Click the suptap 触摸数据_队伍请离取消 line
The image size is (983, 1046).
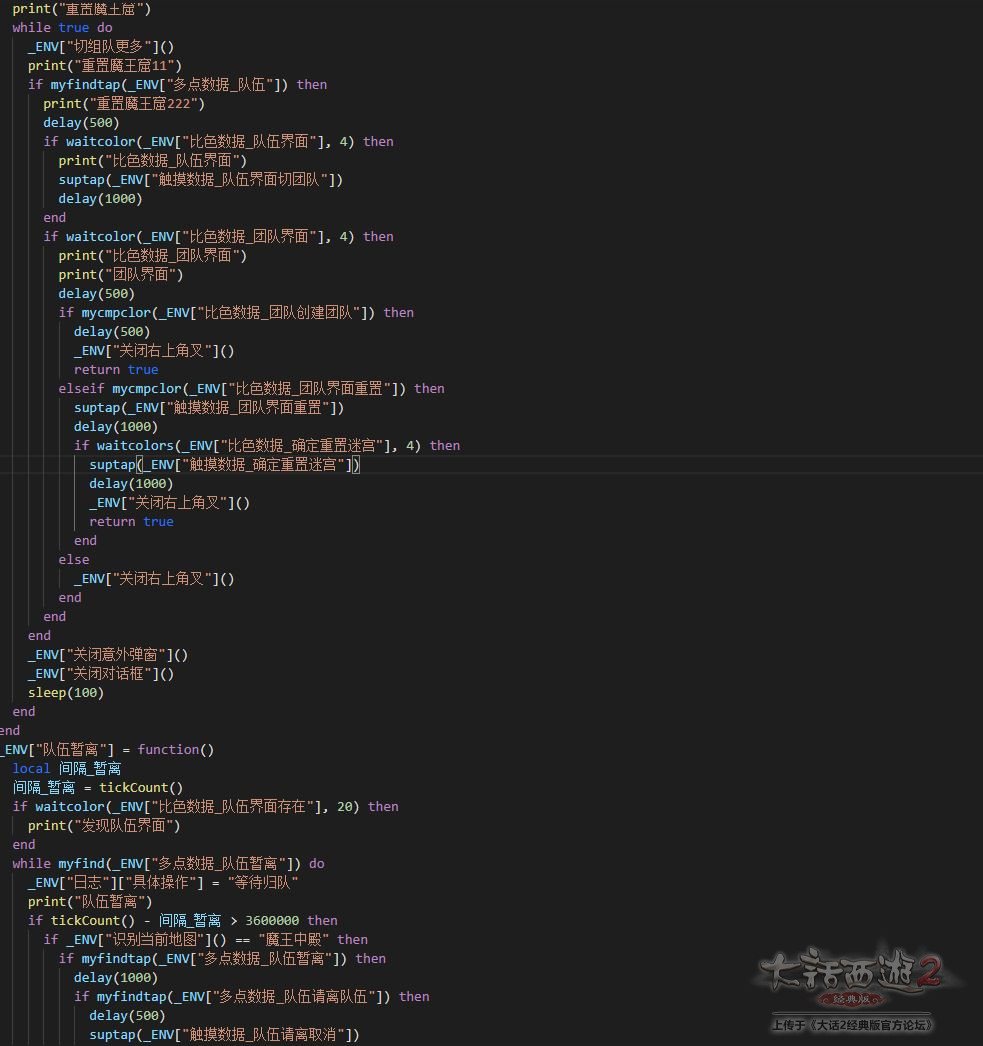pyautogui.click(x=224, y=1035)
